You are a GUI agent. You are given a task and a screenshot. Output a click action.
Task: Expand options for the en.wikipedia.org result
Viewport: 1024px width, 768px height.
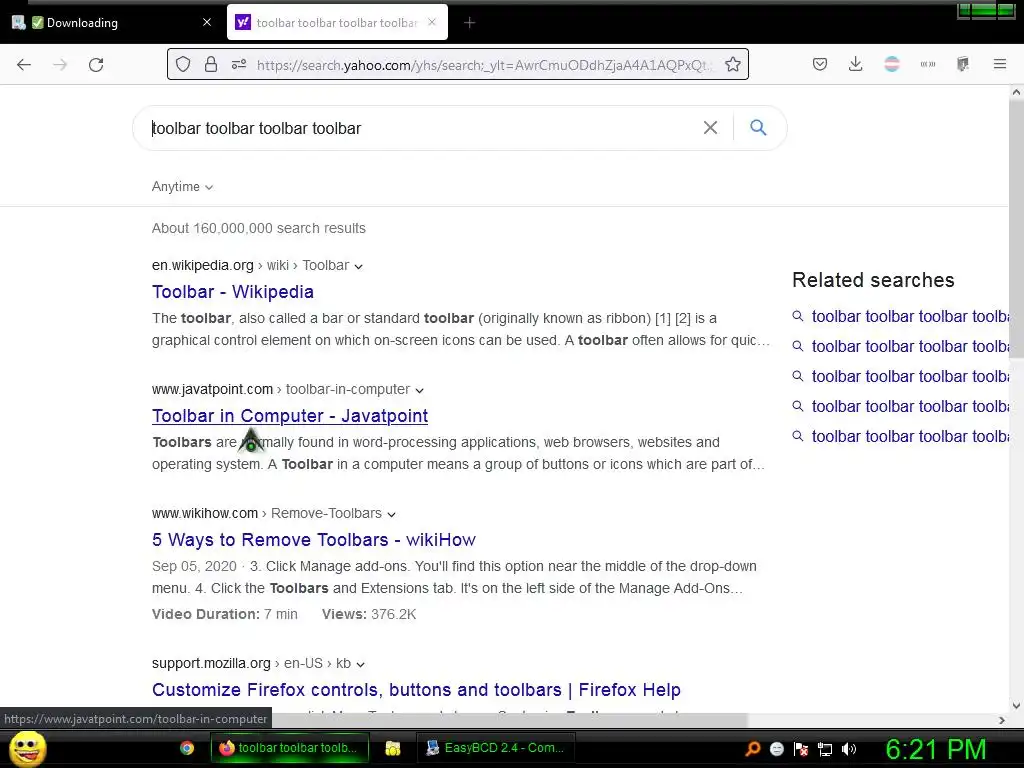359,266
